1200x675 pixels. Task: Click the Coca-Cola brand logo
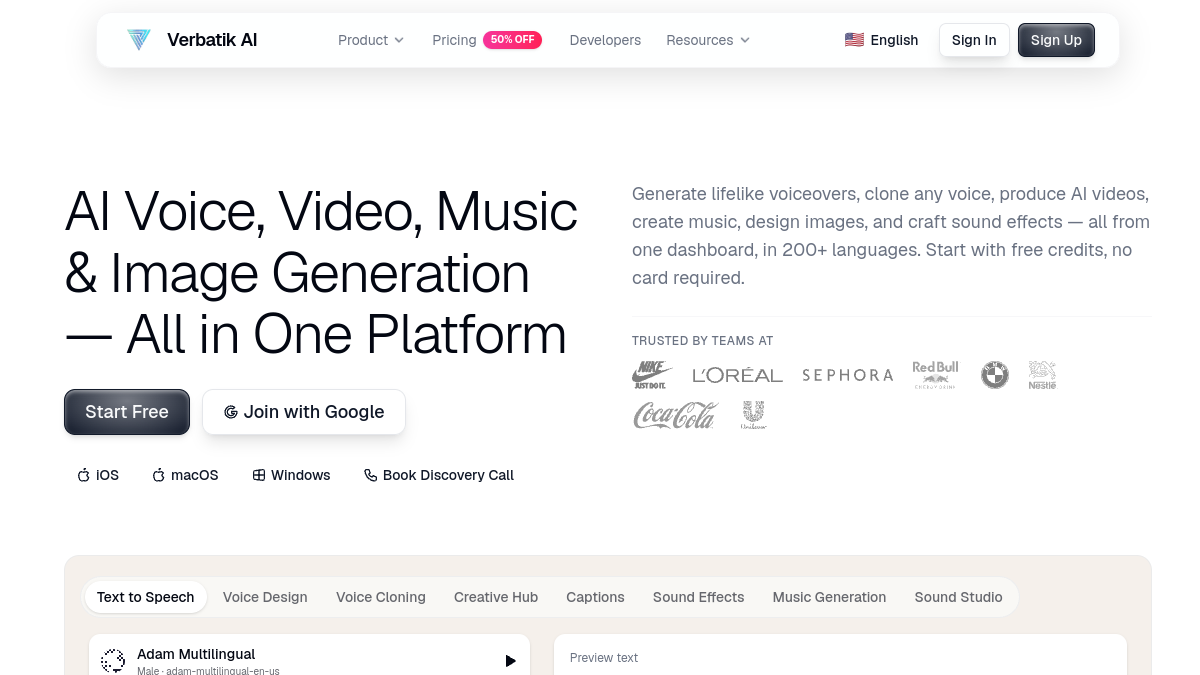coord(676,415)
